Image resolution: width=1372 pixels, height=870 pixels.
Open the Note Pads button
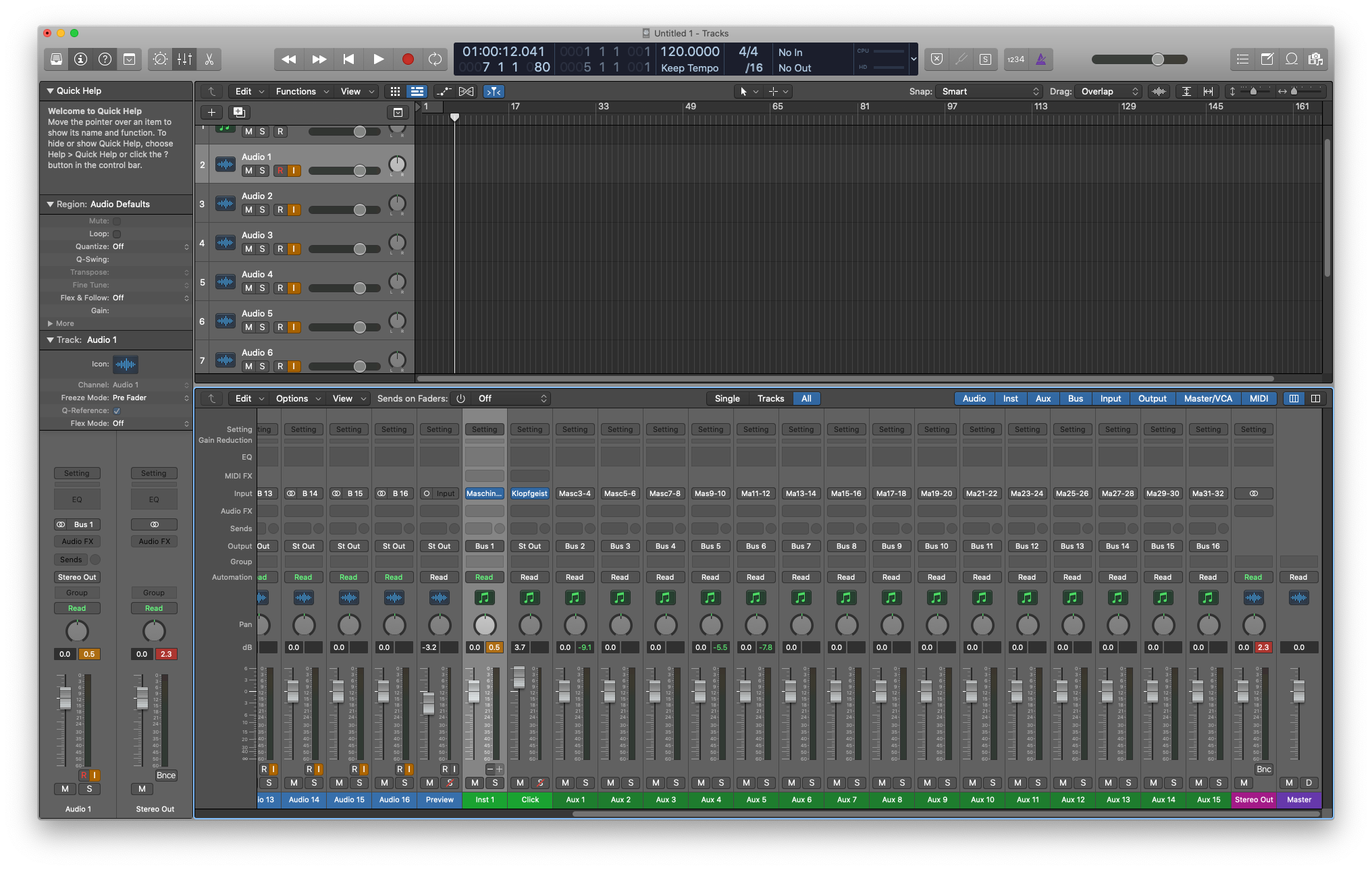click(x=1267, y=59)
